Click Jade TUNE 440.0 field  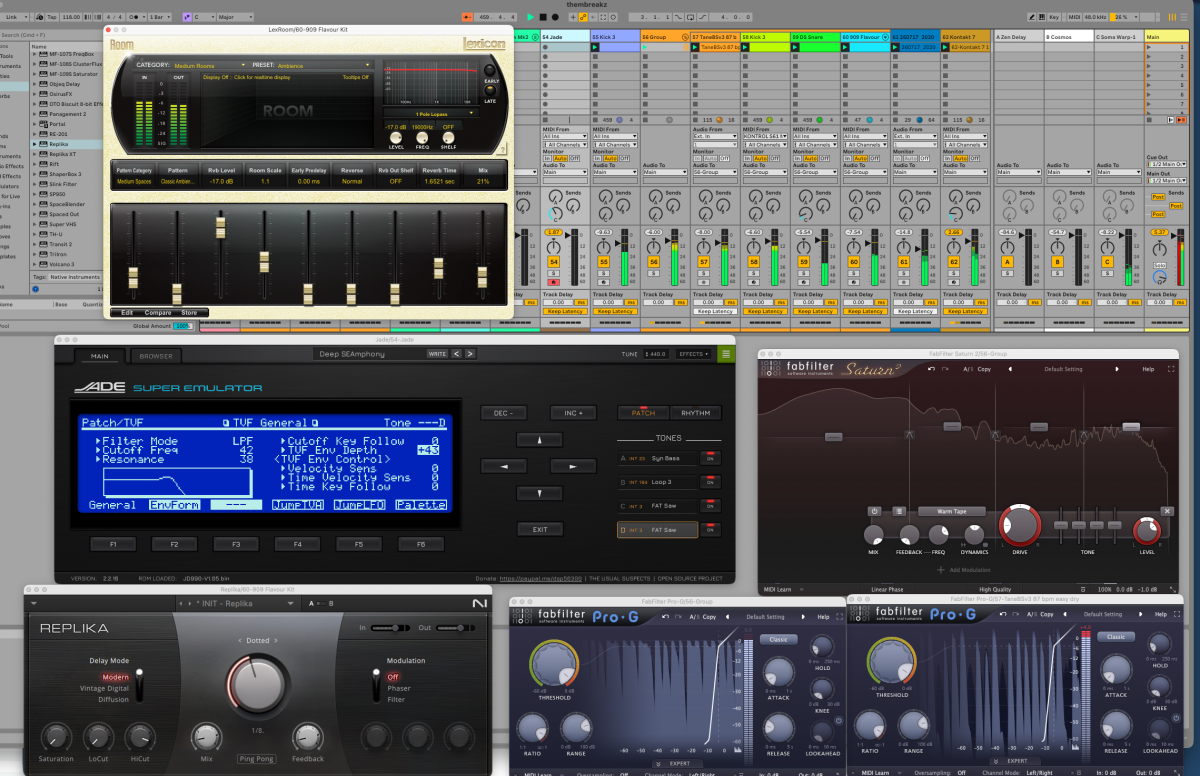[x=656, y=354]
